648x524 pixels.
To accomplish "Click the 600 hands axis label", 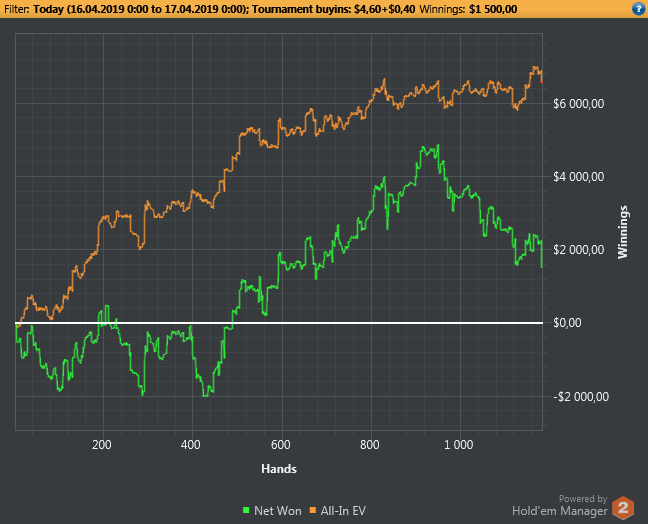I will (280, 445).
